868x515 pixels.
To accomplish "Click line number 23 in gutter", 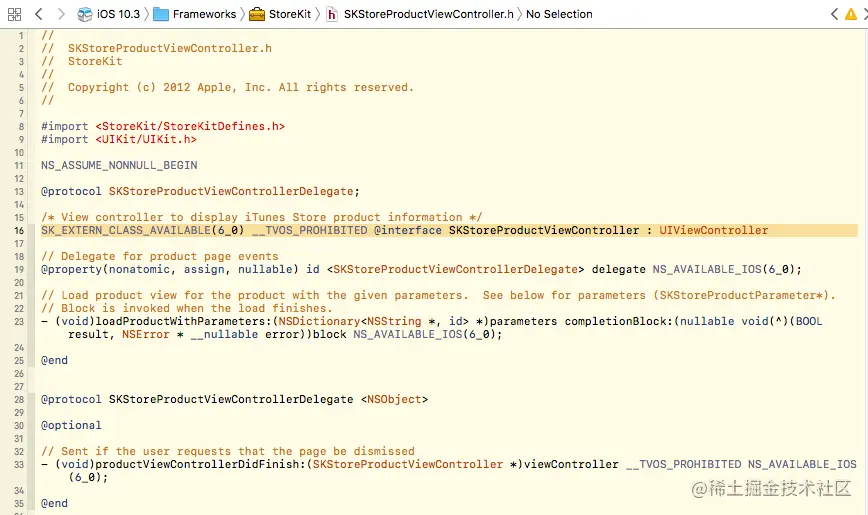I will pyautogui.click(x=19, y=322).
